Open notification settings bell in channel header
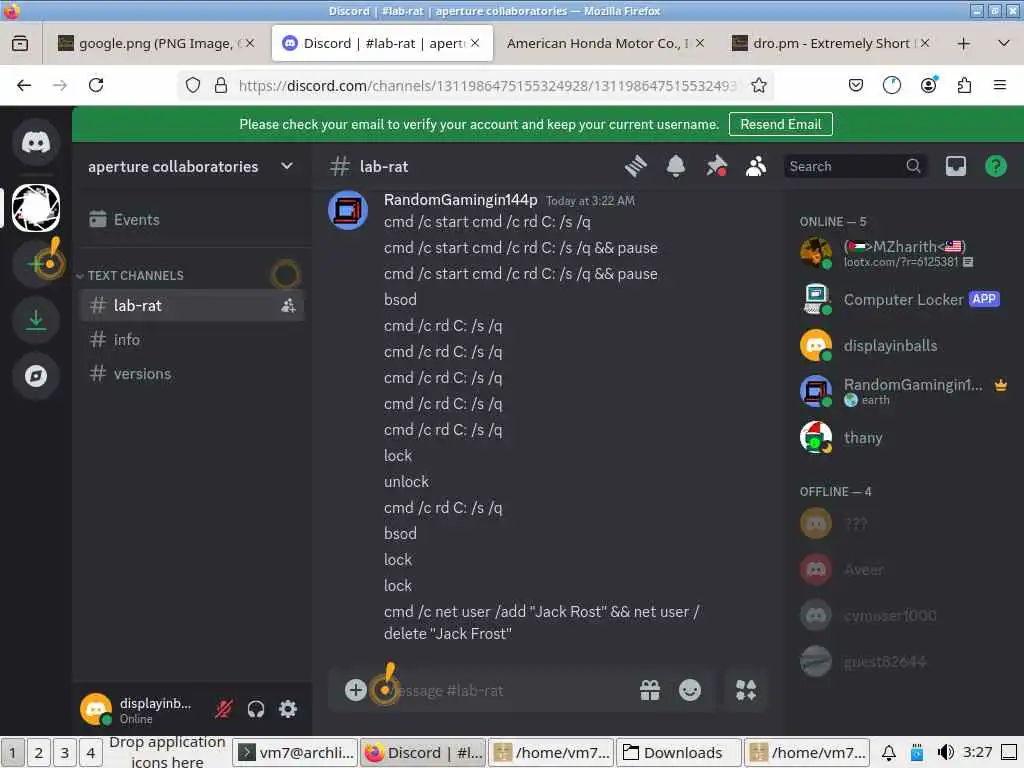Viewport: 1024px width, 768px height. click(x=676, y=167)
